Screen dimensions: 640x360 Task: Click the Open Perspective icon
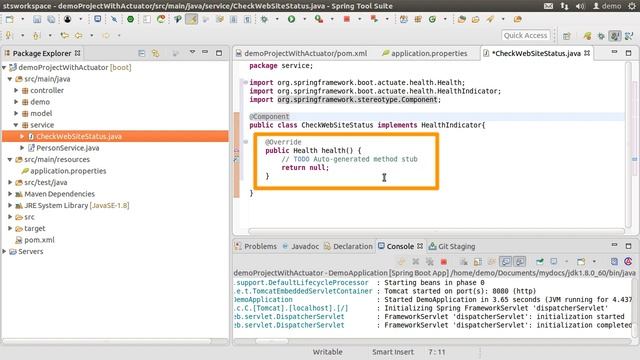click(x=567, y=36)
